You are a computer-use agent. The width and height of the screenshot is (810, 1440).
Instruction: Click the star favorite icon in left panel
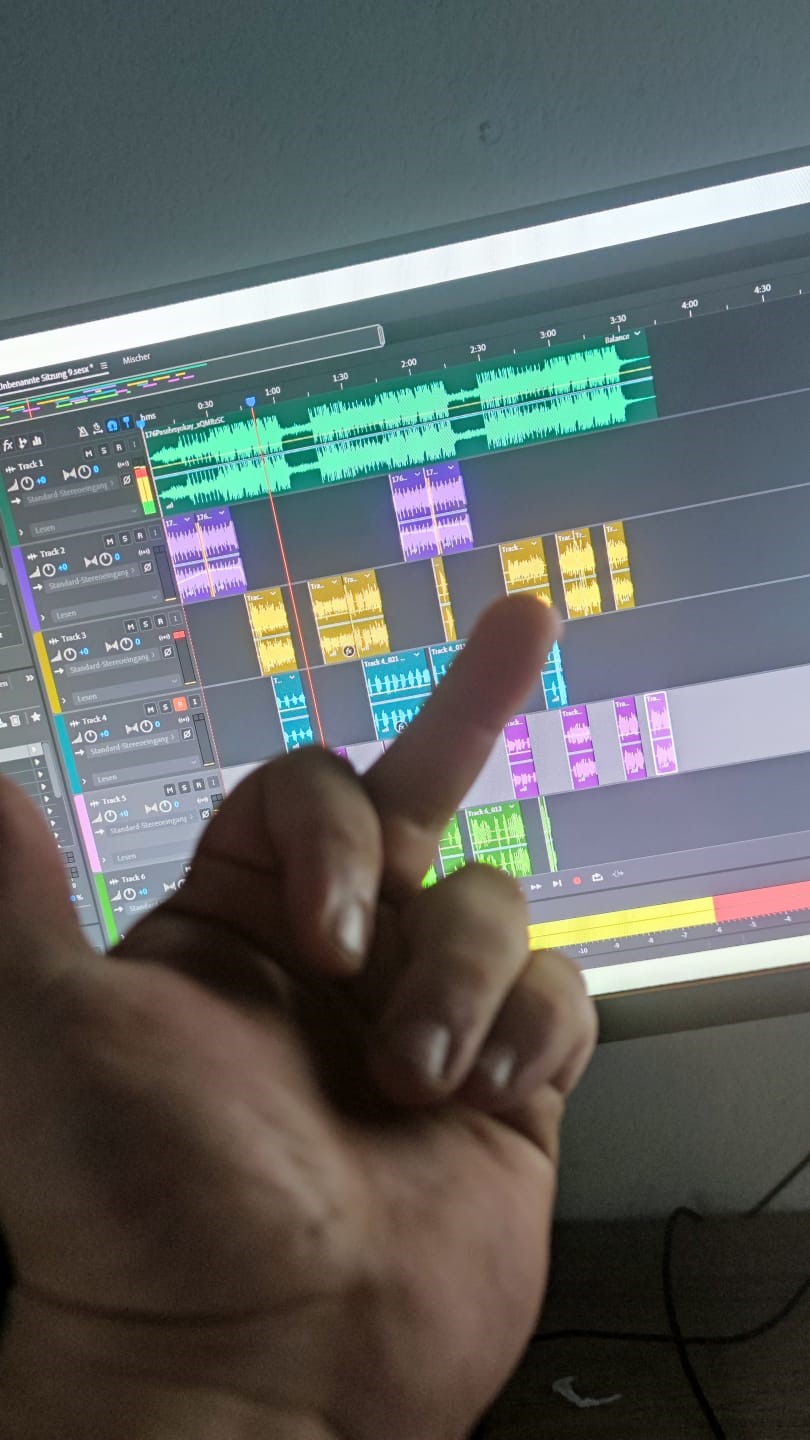[36, 717]
